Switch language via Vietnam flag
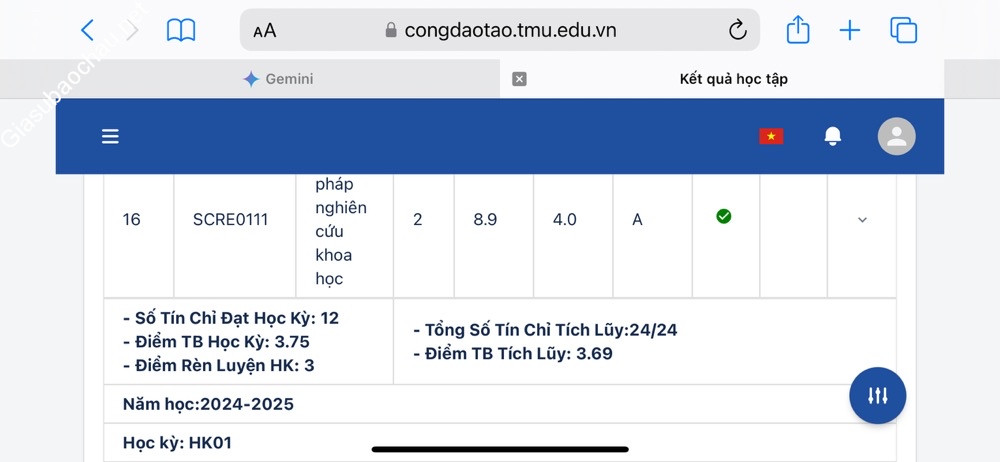The width and height of the screenshot is (1000, 462). pyautogui.click(x=771, y=137)
